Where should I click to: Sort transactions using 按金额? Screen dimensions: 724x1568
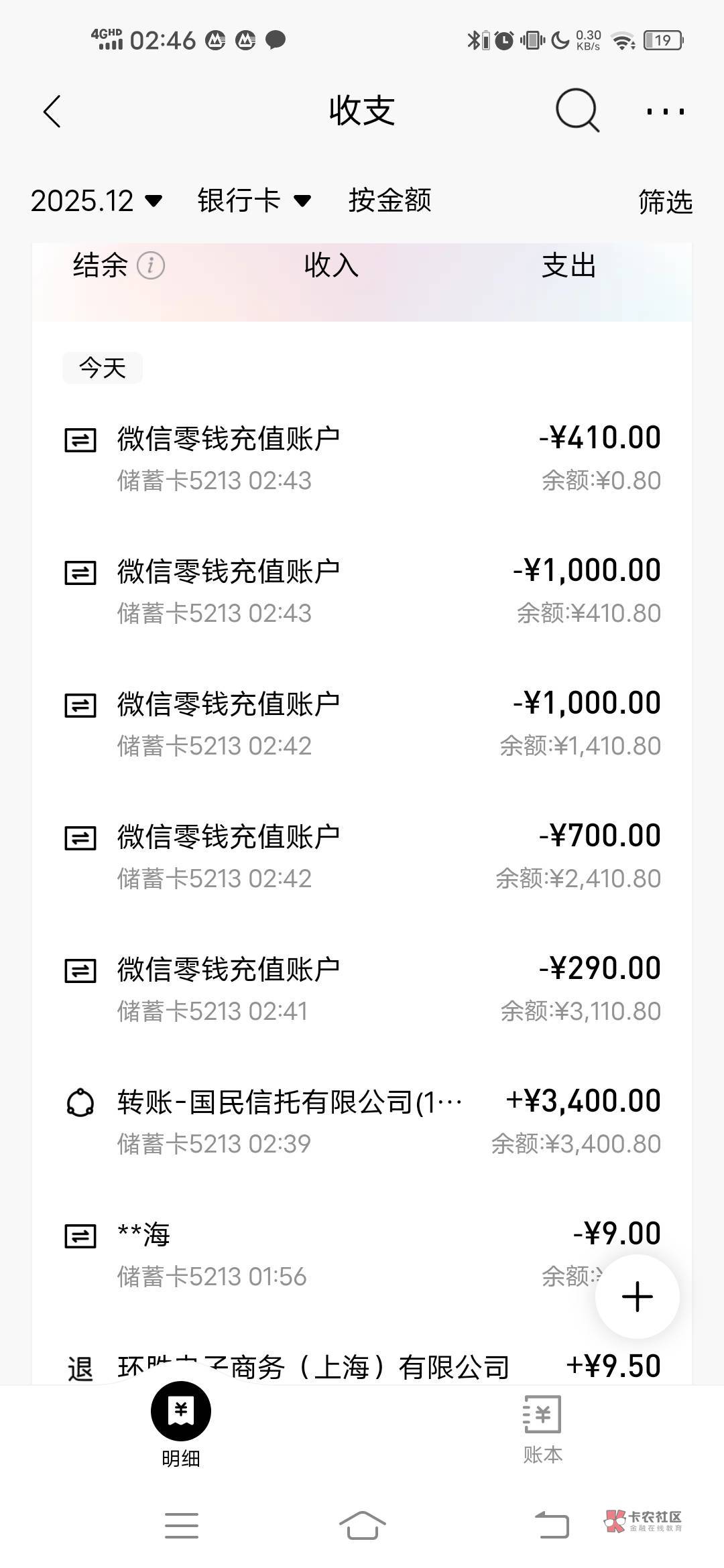[389, 200]
